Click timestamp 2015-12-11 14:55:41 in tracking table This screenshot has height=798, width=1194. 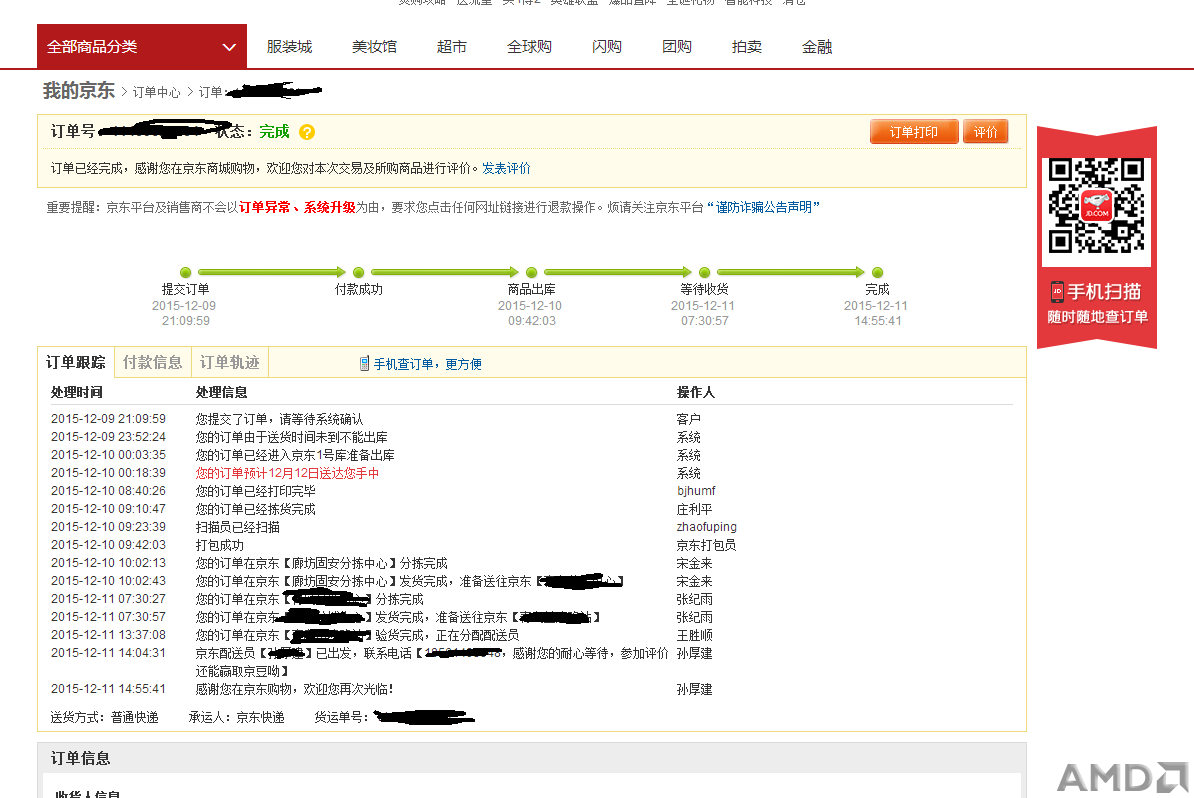(x=108, y=689)
